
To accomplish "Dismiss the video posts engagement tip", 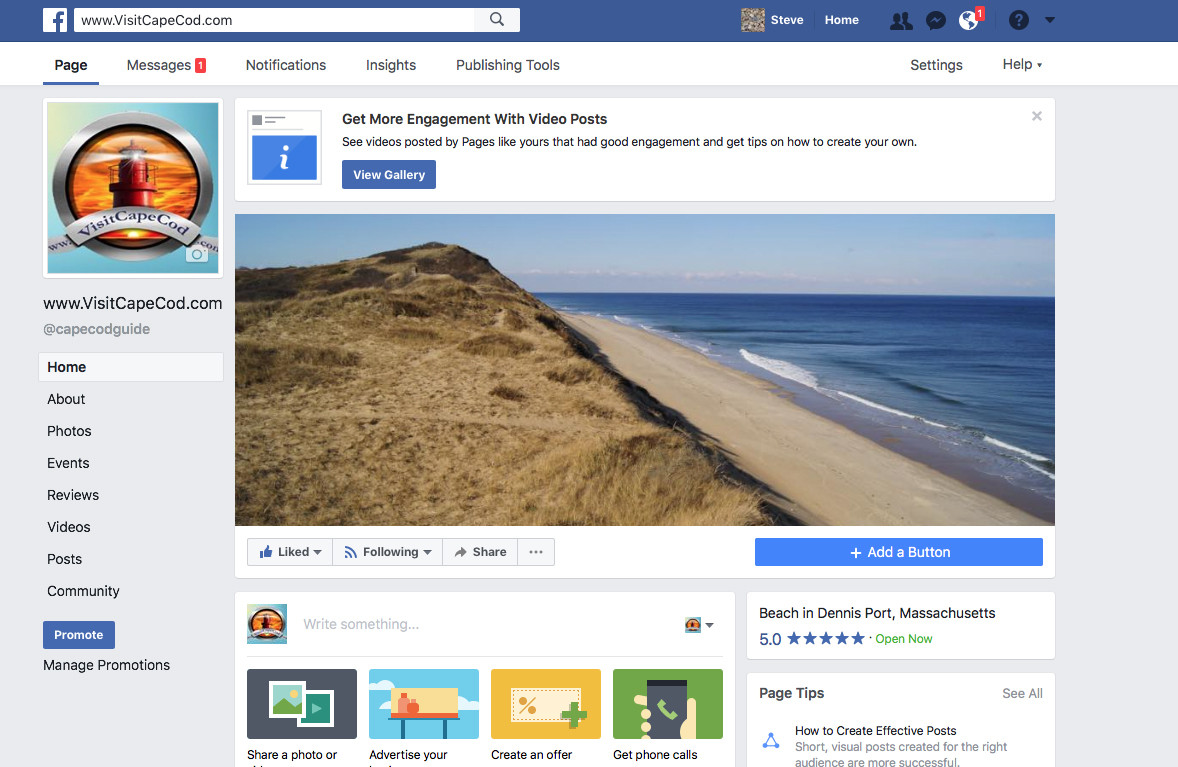I will click(1037, 116).
